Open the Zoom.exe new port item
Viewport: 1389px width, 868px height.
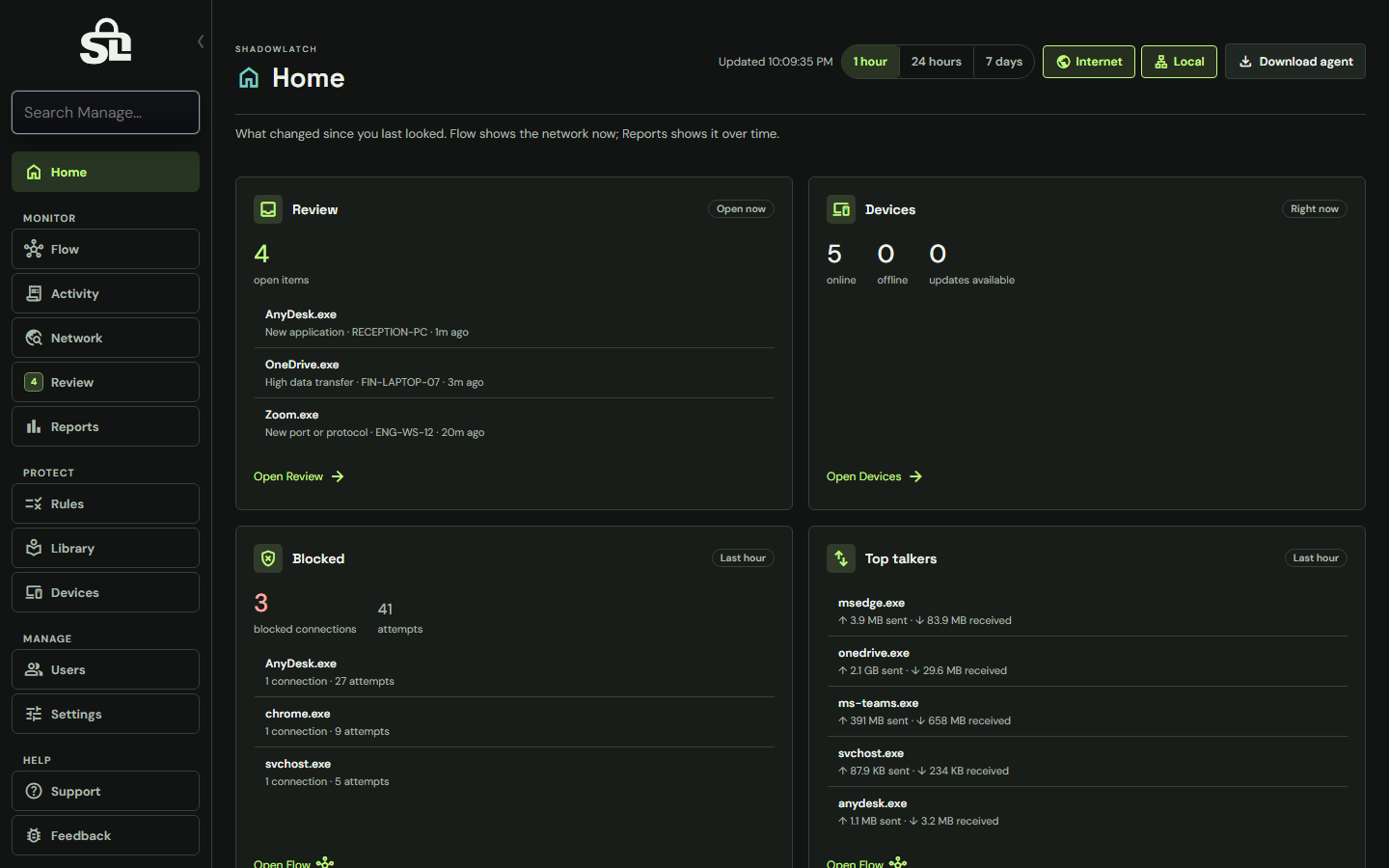pyautogui.click(x=514, y=423)
